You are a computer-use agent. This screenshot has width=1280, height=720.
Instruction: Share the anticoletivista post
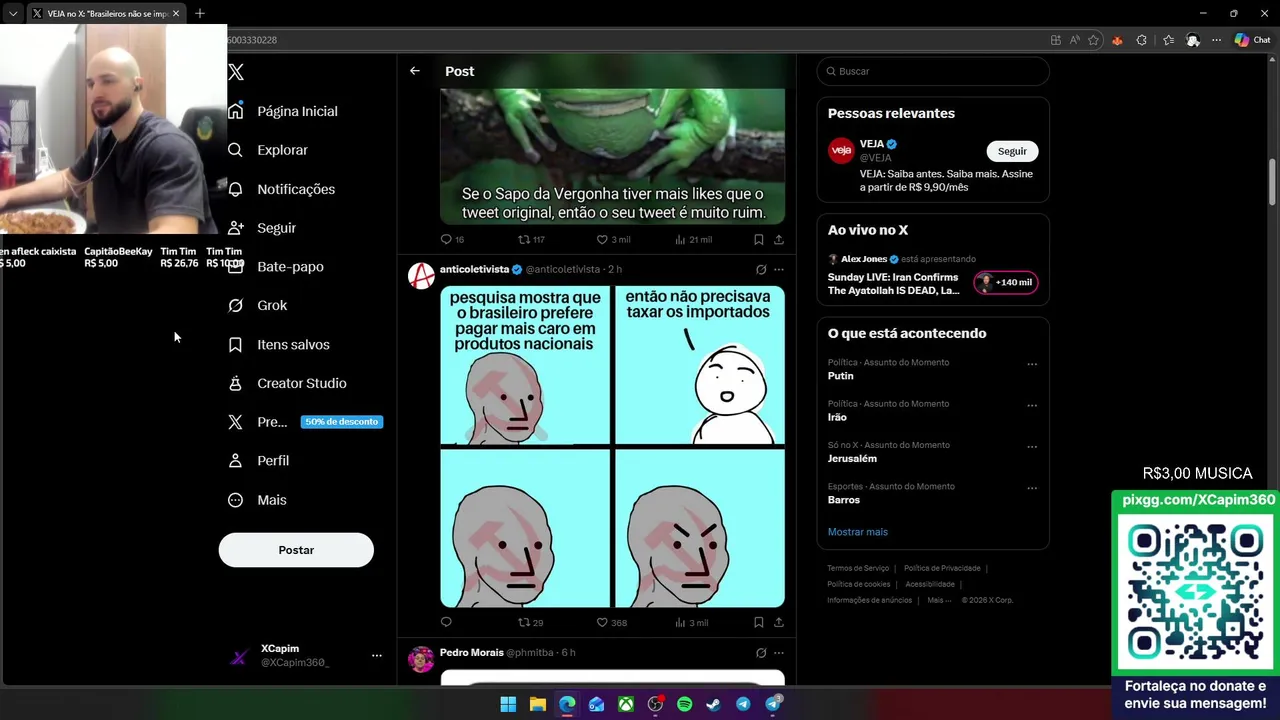pos(779,622)
